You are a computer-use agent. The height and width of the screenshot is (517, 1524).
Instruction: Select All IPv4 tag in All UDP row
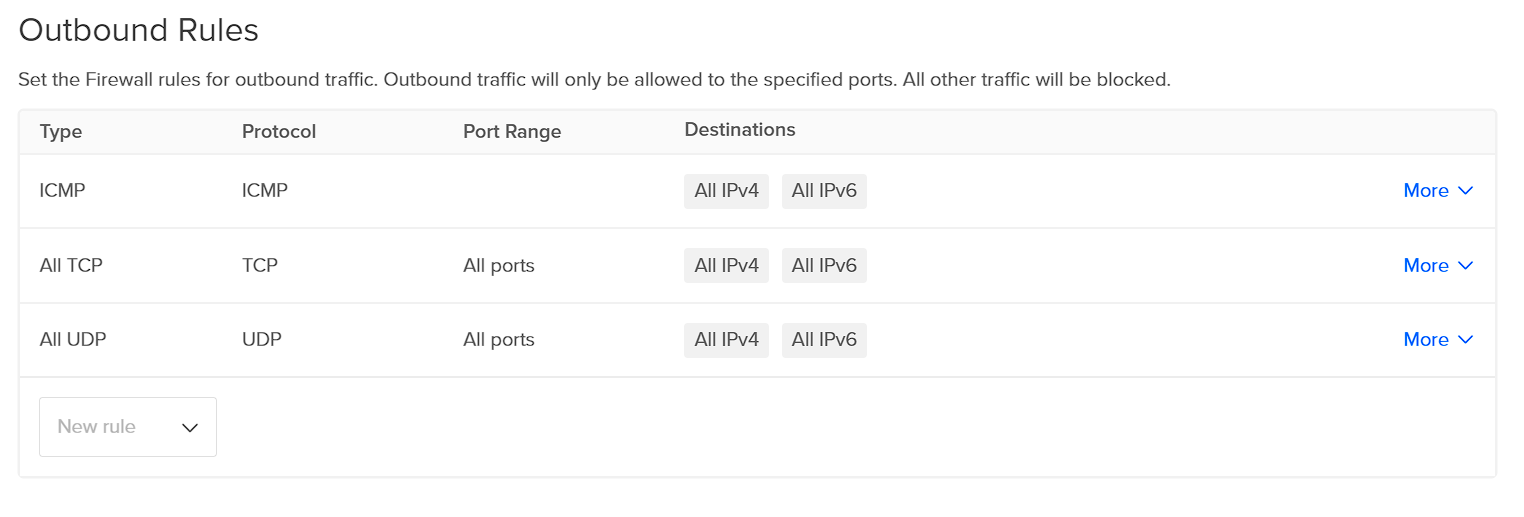click(726, 340)
